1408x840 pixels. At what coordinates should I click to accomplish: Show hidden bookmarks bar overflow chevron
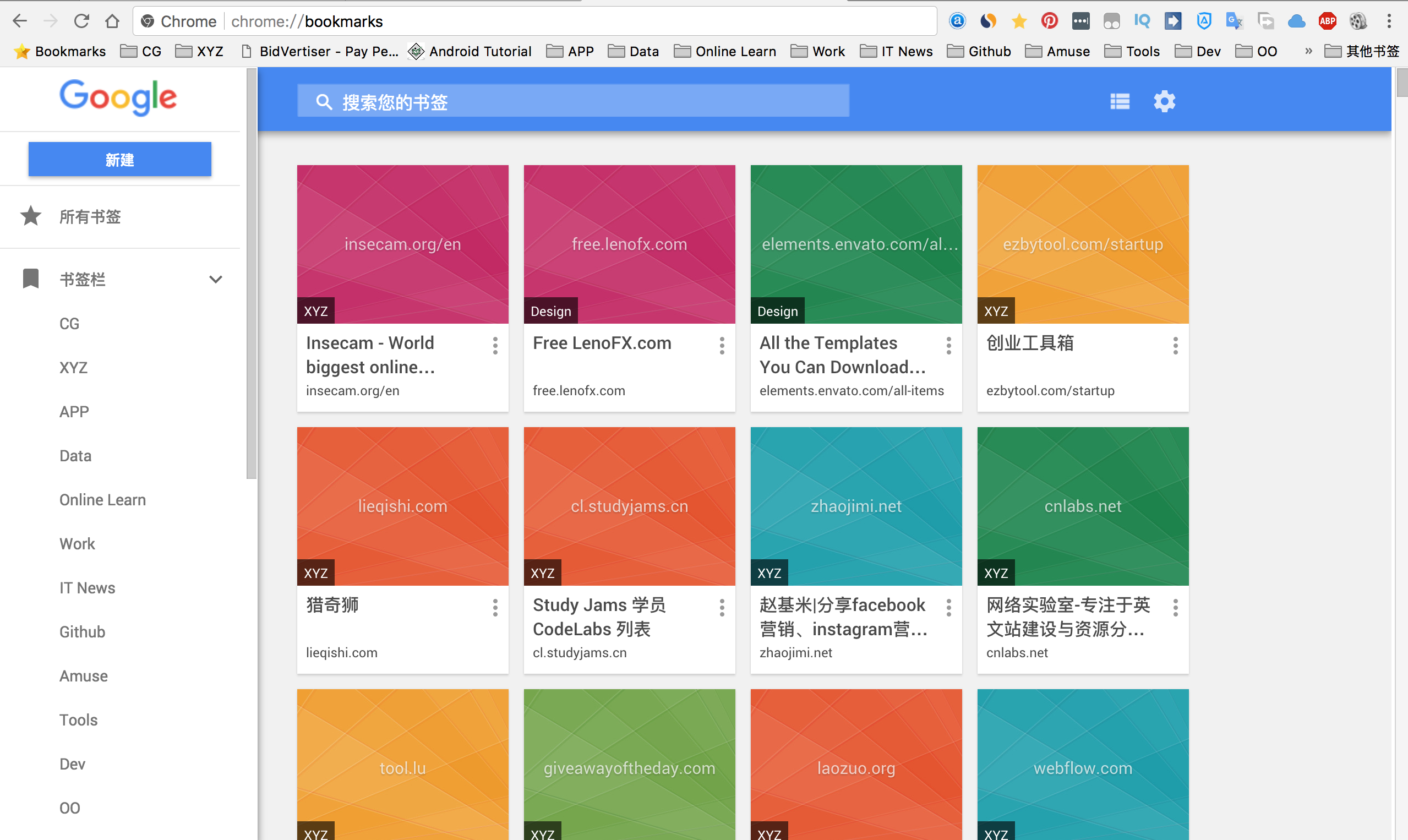tap(1308, 51)
